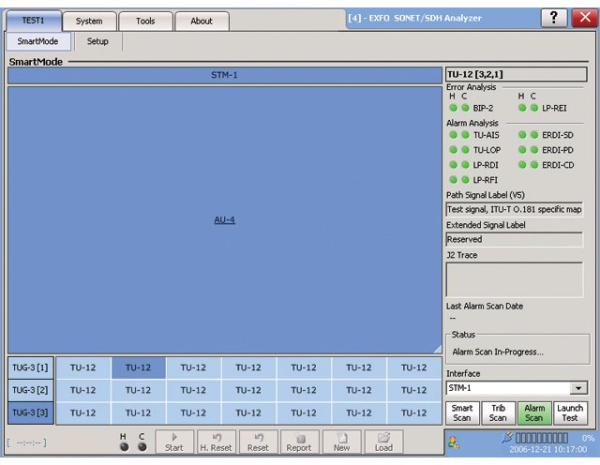Switch to the System tab
600x465 pixels.
coord(89,21)
